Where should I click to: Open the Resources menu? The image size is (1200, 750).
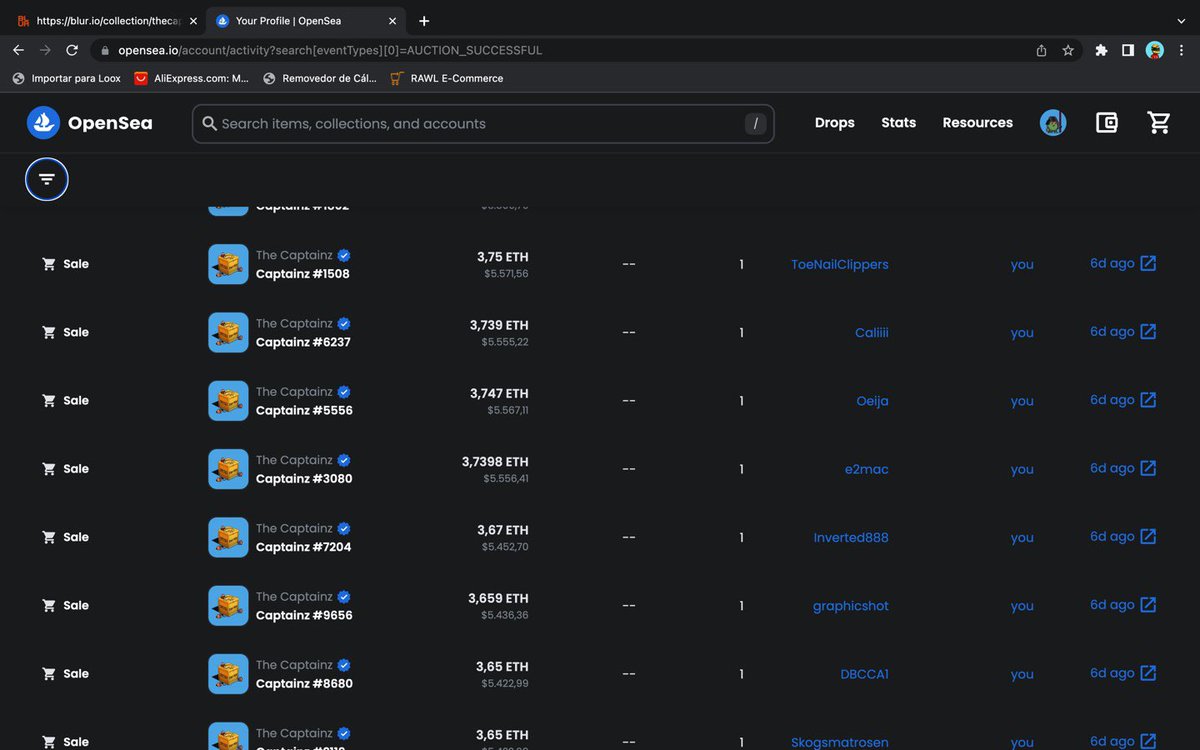pos(977,123)
